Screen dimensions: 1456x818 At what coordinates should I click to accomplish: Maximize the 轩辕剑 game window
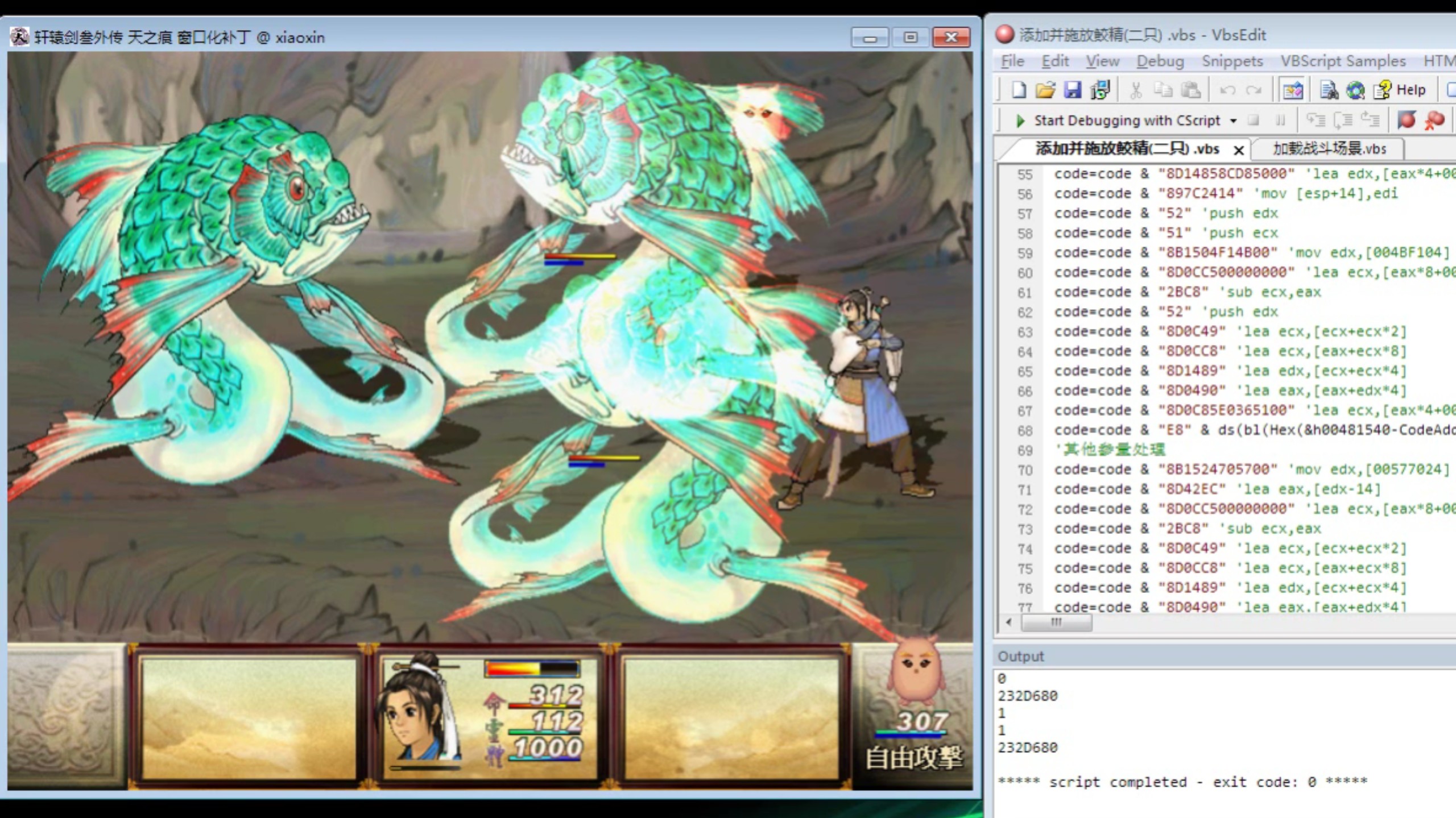pyautogui.click(x=910, y=38)
